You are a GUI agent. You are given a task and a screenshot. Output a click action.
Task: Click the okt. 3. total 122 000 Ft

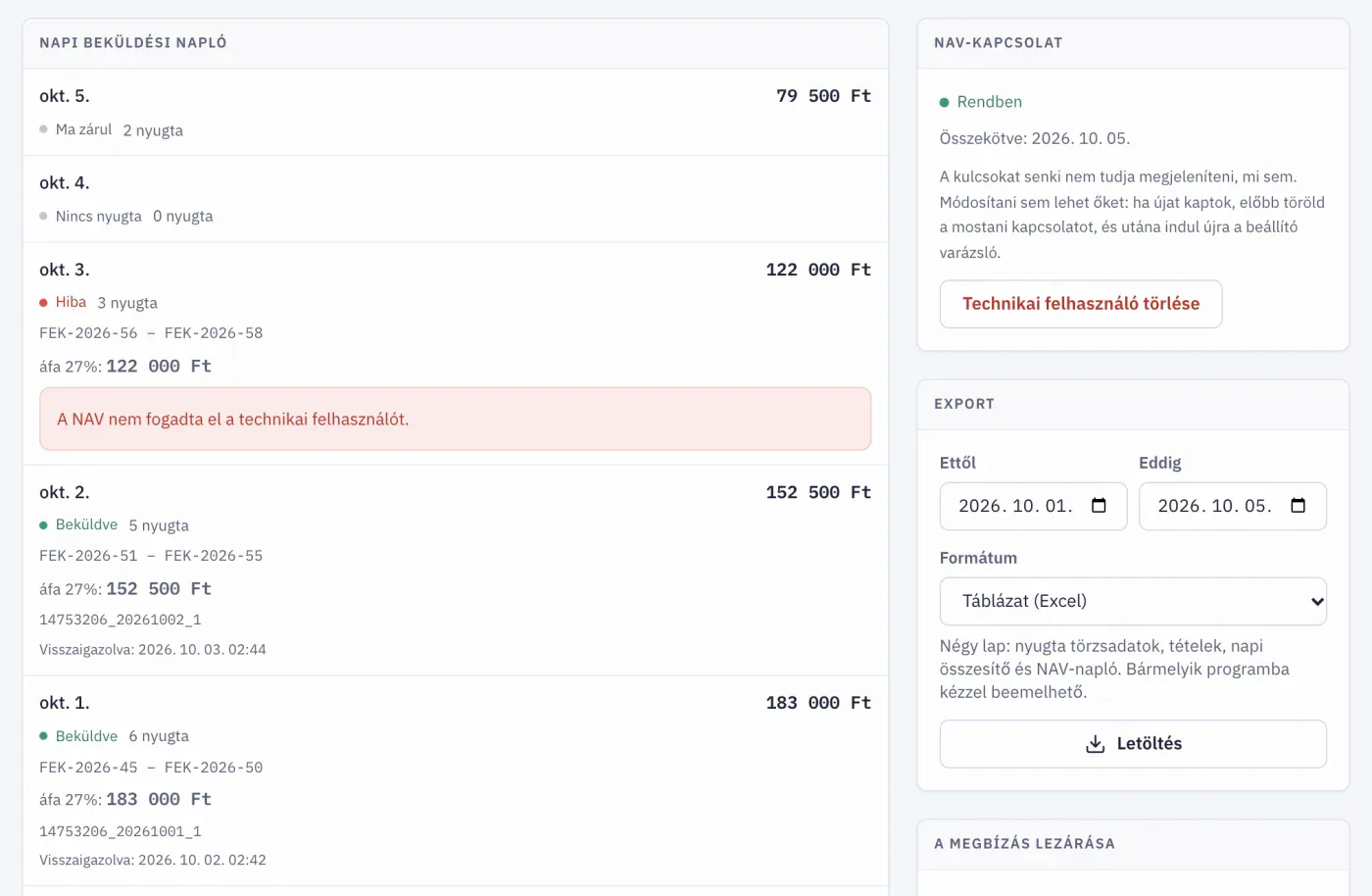click(x=818, y=270)
